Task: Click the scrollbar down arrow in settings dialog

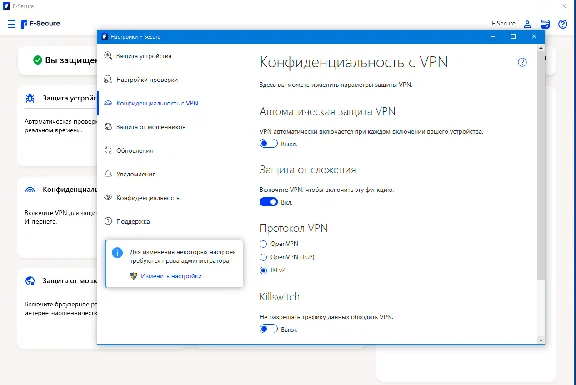Action: (541, 340)
